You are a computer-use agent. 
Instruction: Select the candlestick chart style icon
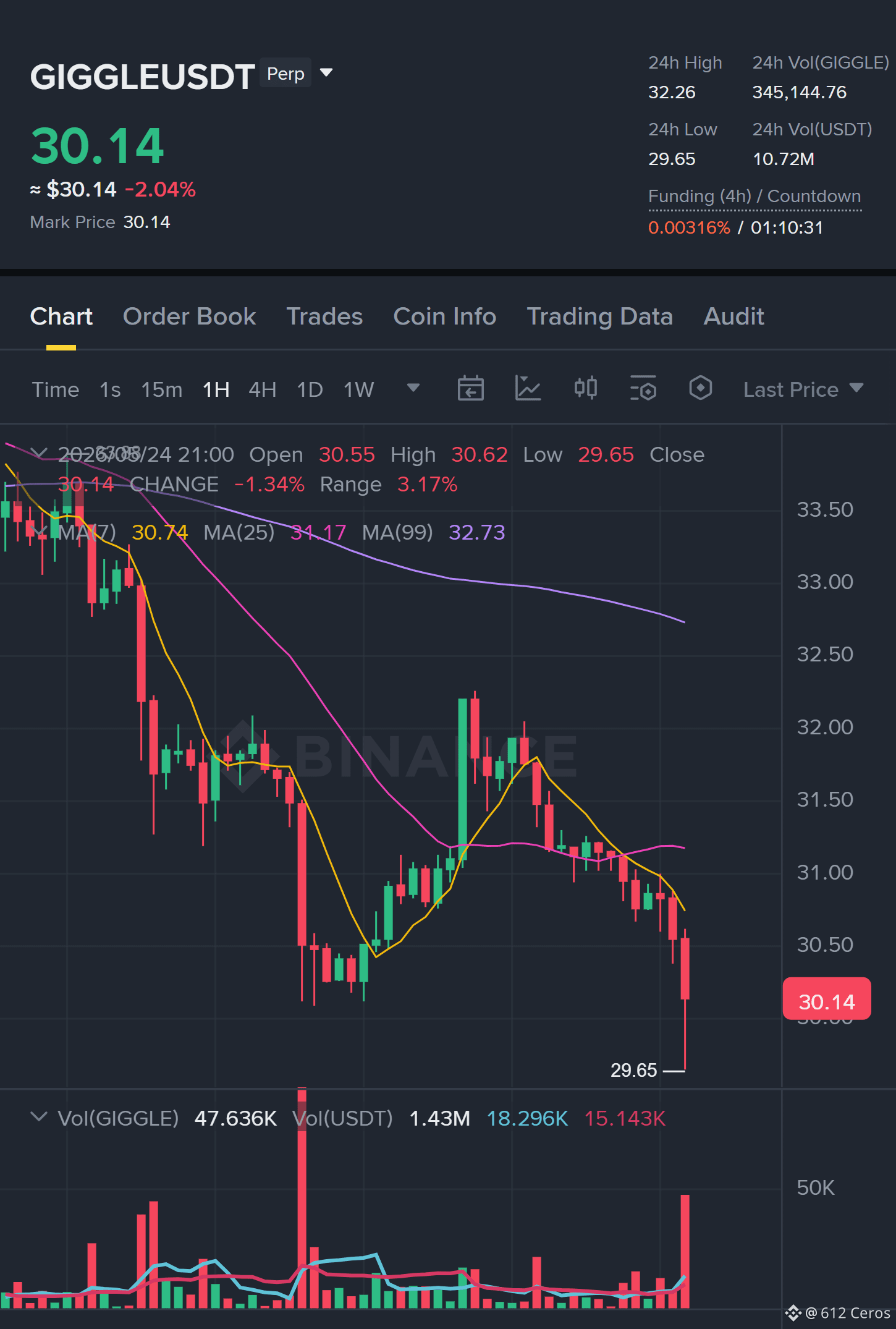(x=585, y=389)
